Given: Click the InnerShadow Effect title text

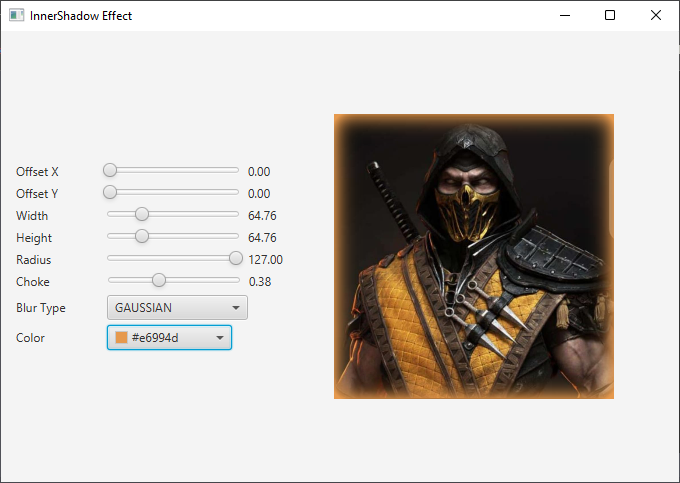Looking at the screenshot, I should 81,16.
